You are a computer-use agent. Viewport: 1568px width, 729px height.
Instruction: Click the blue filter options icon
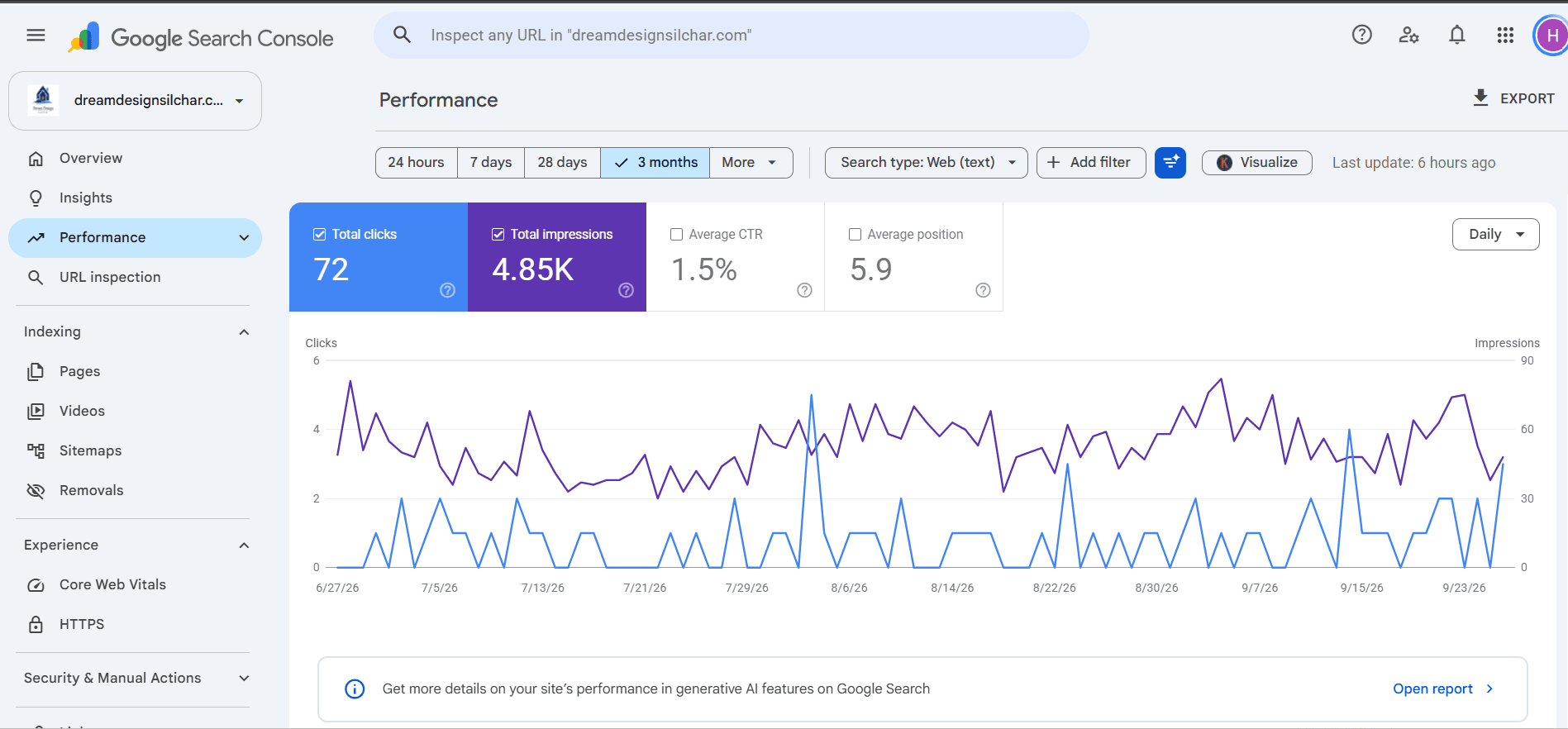[1170, 163]
